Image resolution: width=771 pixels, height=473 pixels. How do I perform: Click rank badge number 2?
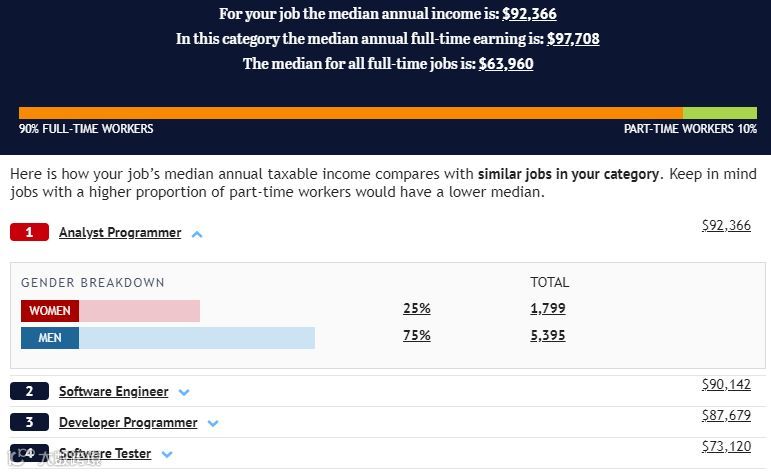(x=29, y=392)
